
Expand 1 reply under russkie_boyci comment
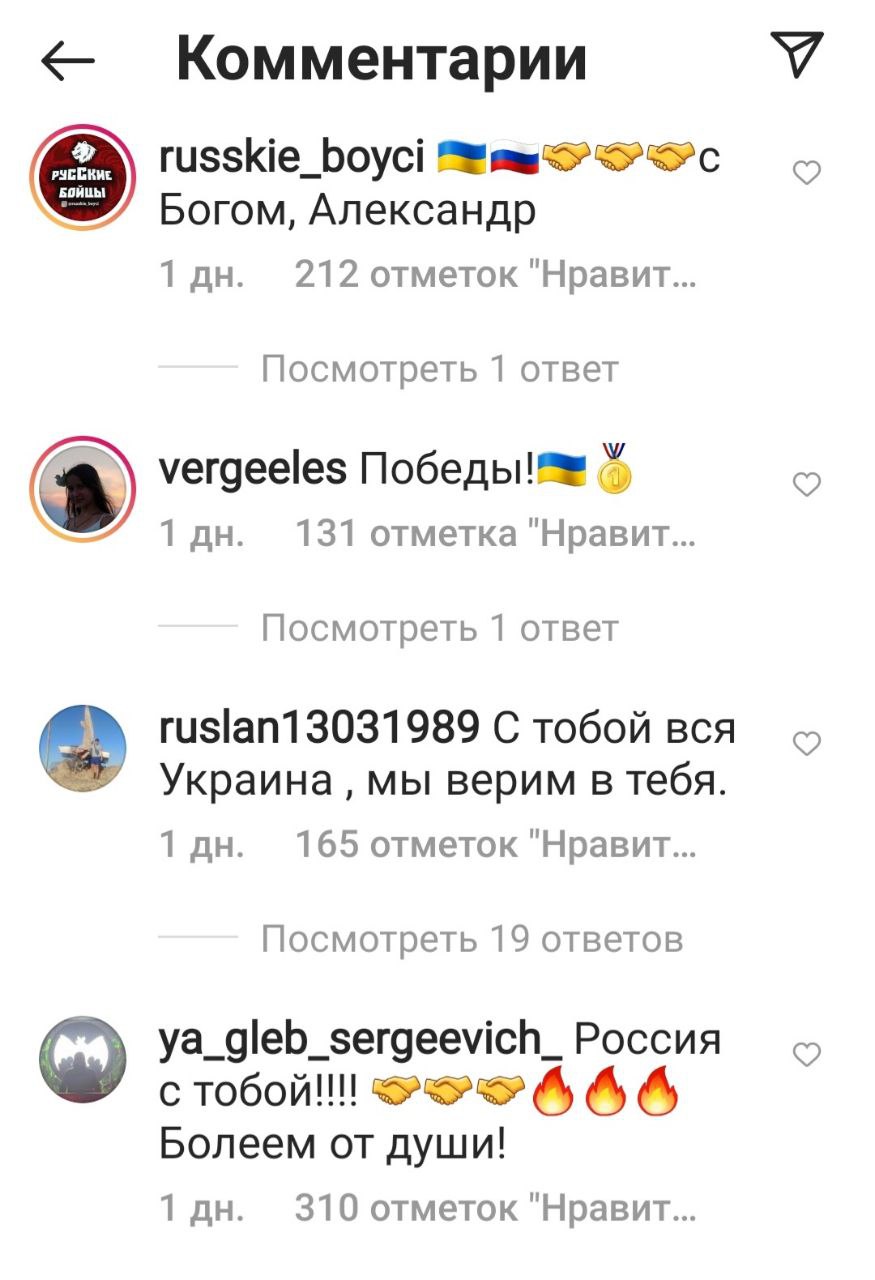pos(439,370)
